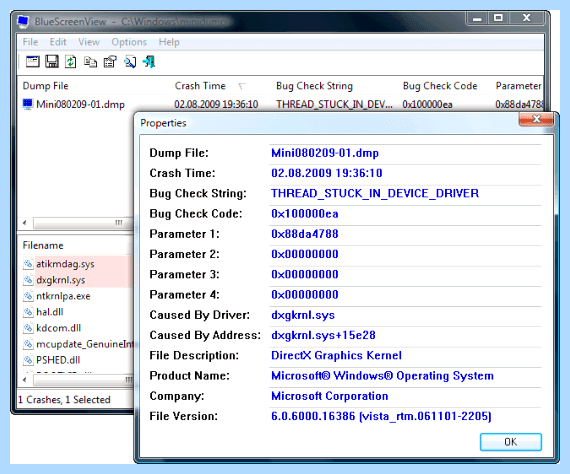Click the hal.dll file icon
Screen dimensions: 570x474
coord(28,312)
